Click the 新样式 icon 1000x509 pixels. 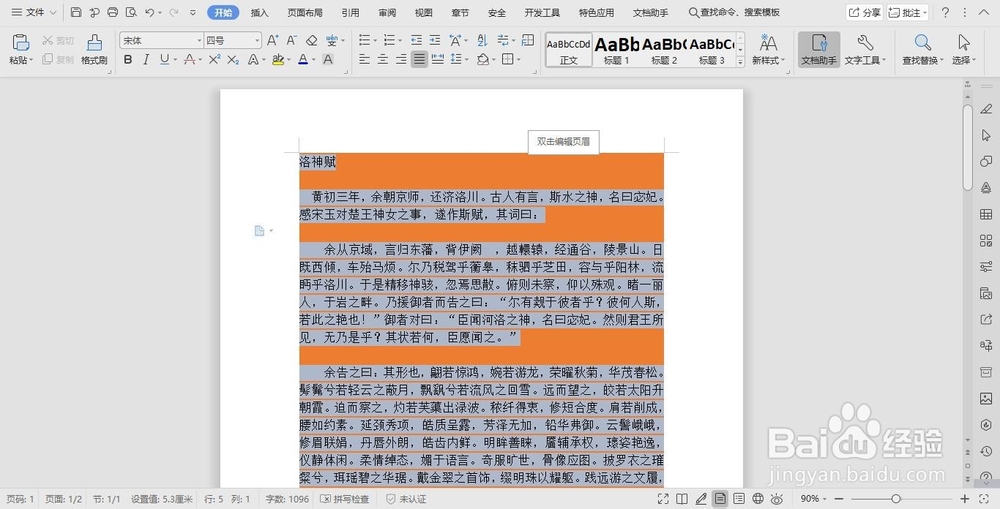click(768, 43)
